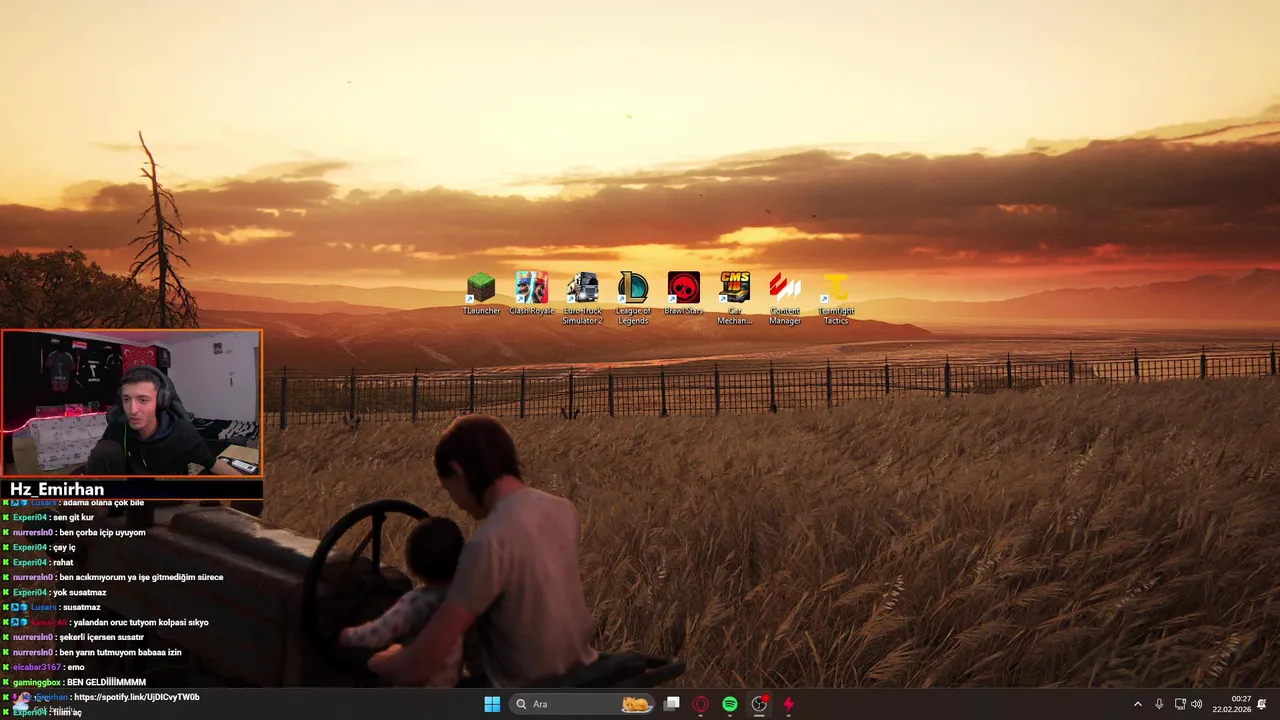Open the Windows Start menu
This screenshot has width=1280, height=720.
[x=492, y=704]
